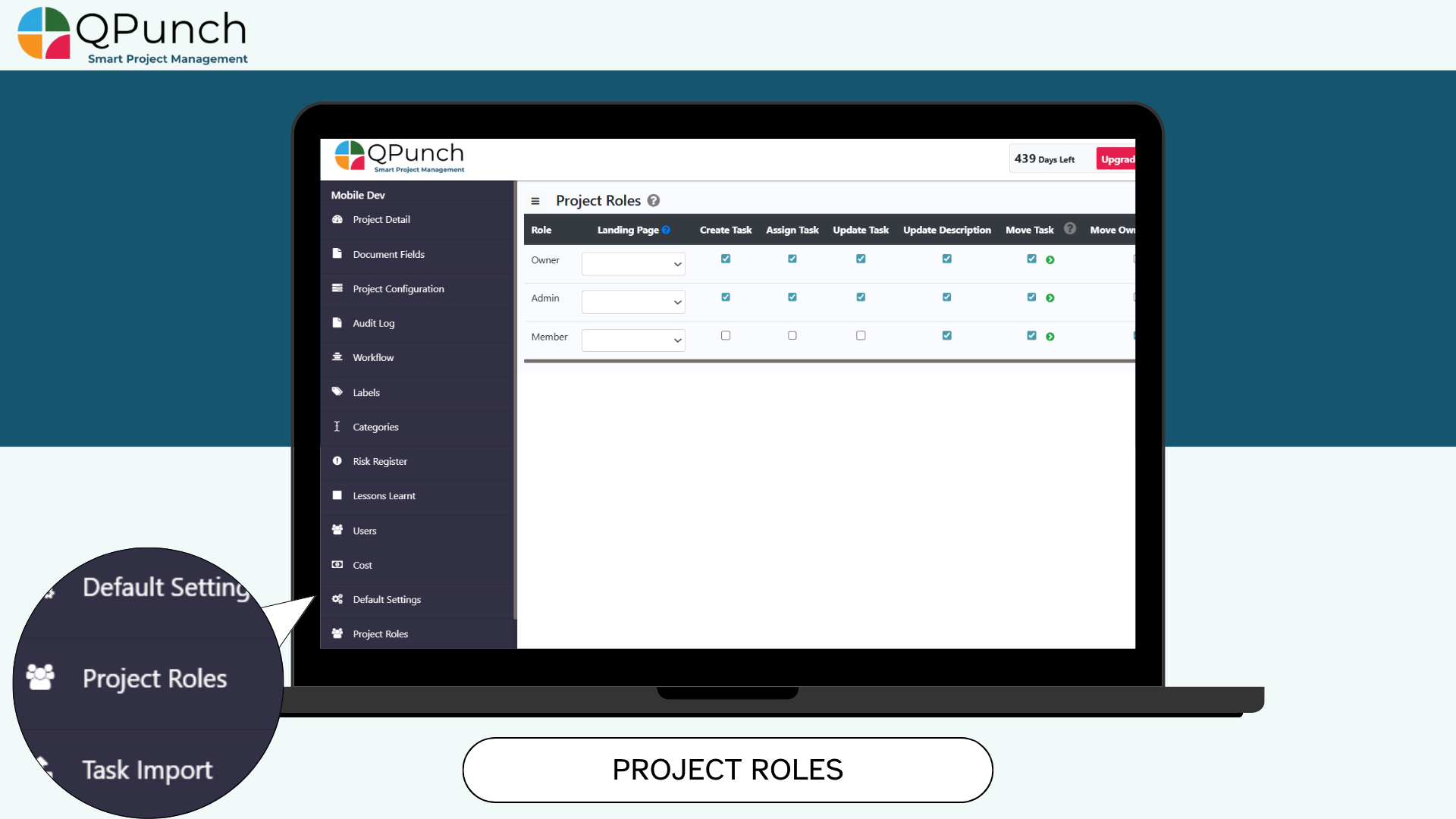Viewport: 1456px width, 819px height.
Task: Click the Move Task help question icon
Action: tap(1070, 228)
